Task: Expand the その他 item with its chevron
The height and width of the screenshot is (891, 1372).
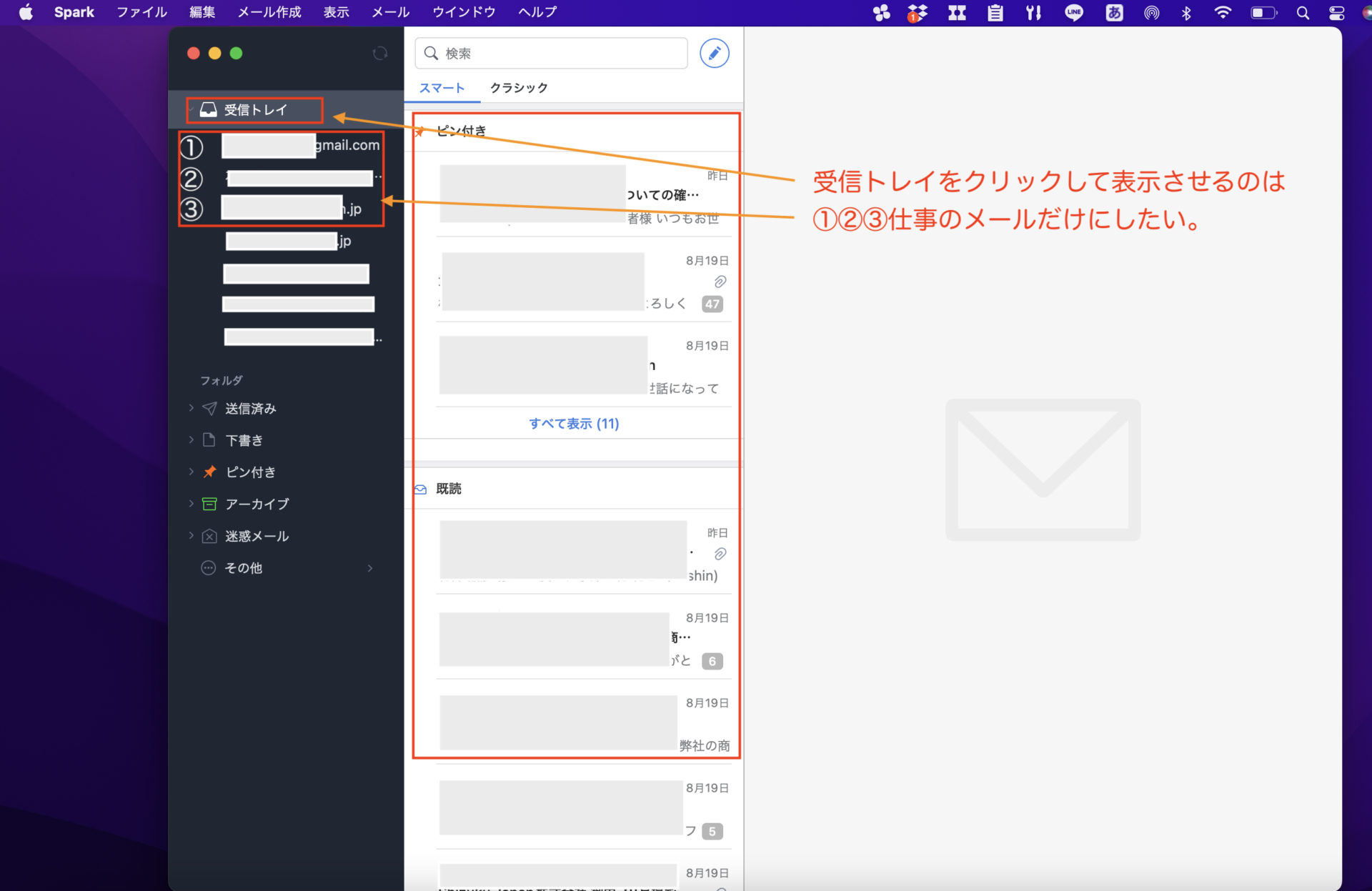Action: (370, 568)
